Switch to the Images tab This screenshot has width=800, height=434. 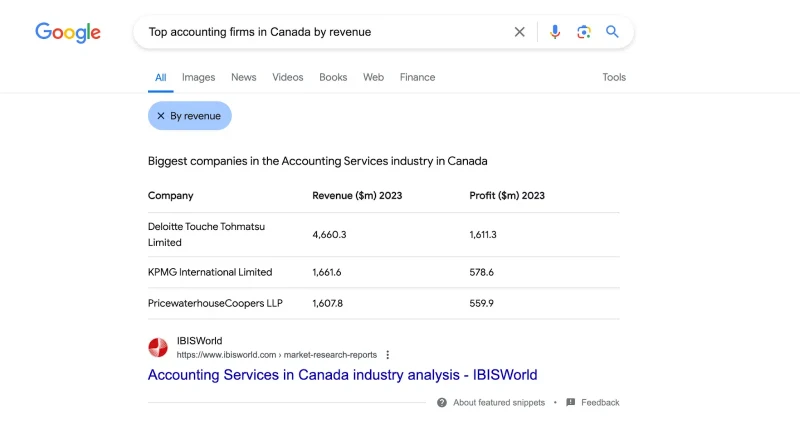198,78
